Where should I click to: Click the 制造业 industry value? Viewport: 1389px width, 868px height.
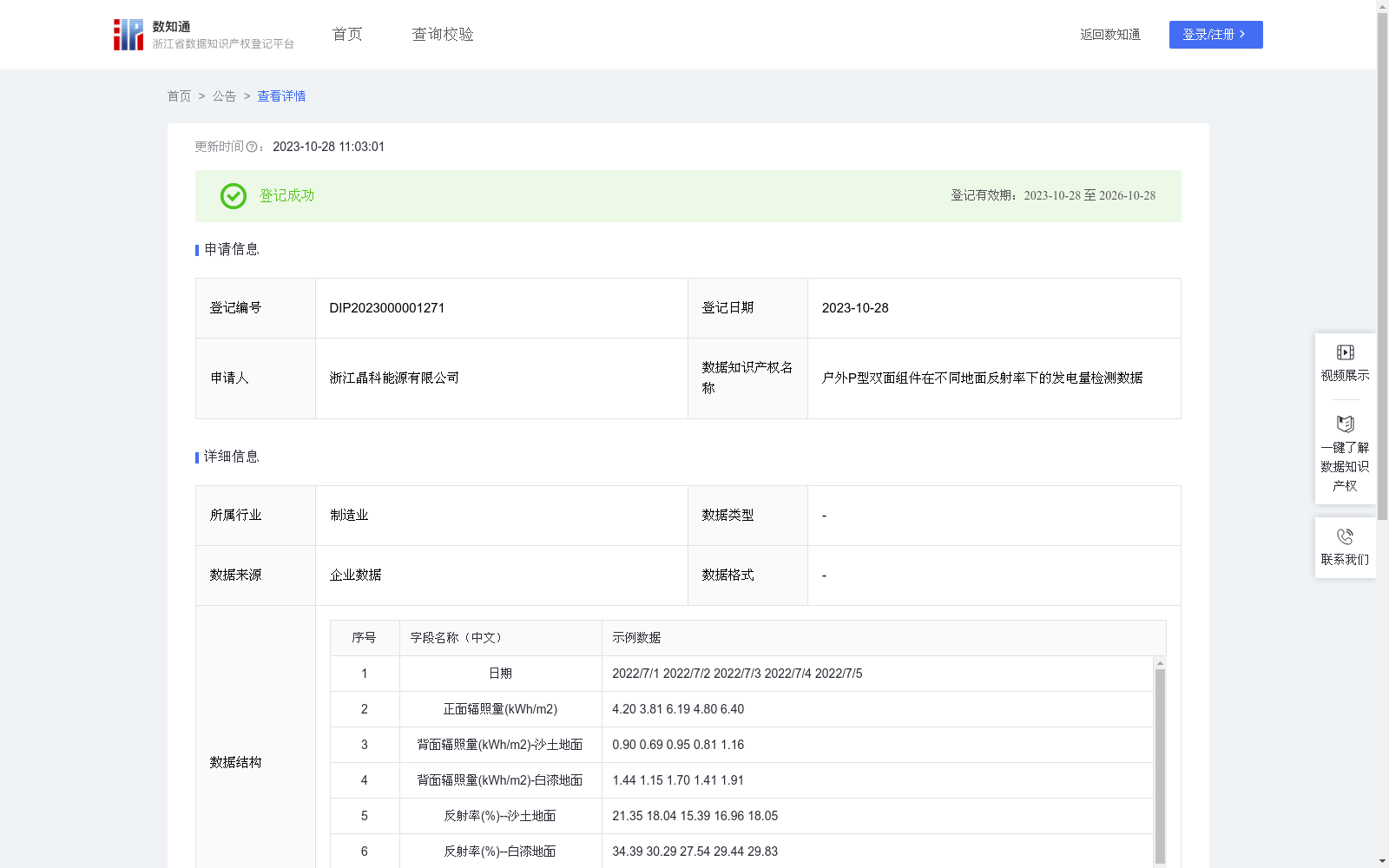tap(349, 516)
